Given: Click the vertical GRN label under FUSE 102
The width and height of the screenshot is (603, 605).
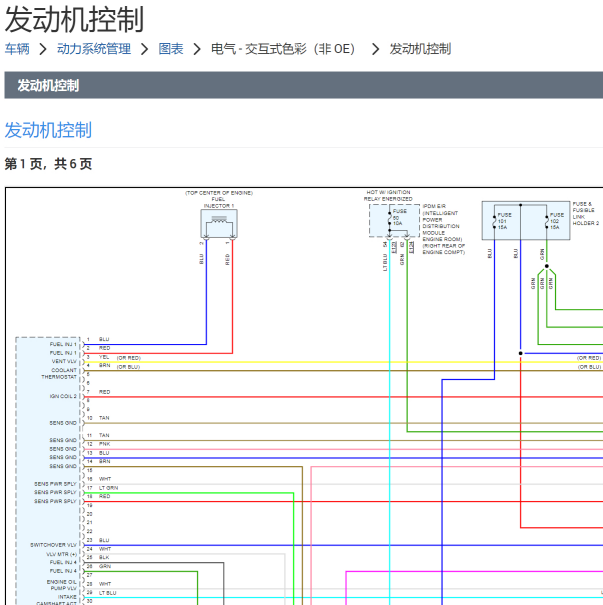Looking at the screenshot, I should click(x=542, y=254).
